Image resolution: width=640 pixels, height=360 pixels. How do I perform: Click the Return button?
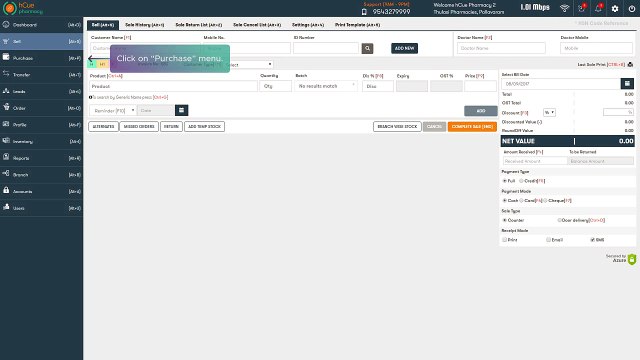tap(171, 127)
